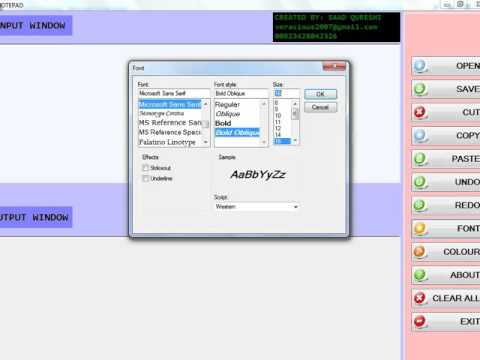Select font size 11
This screenshot has width=480, height=360.
(x=278, y=122)
